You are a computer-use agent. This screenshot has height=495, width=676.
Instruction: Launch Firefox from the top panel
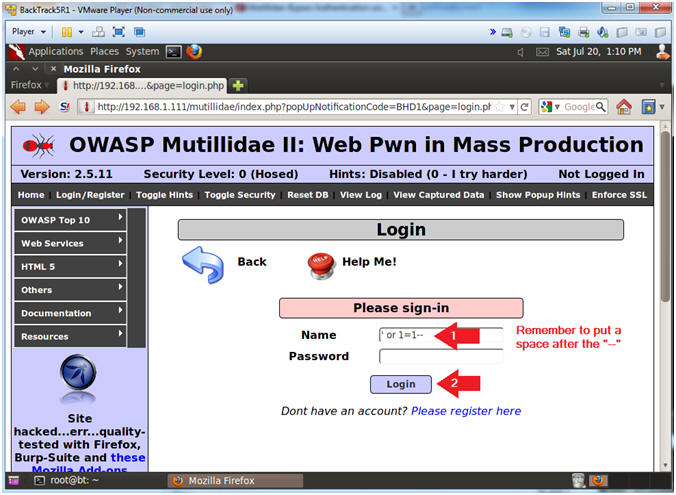coord(194,52)
